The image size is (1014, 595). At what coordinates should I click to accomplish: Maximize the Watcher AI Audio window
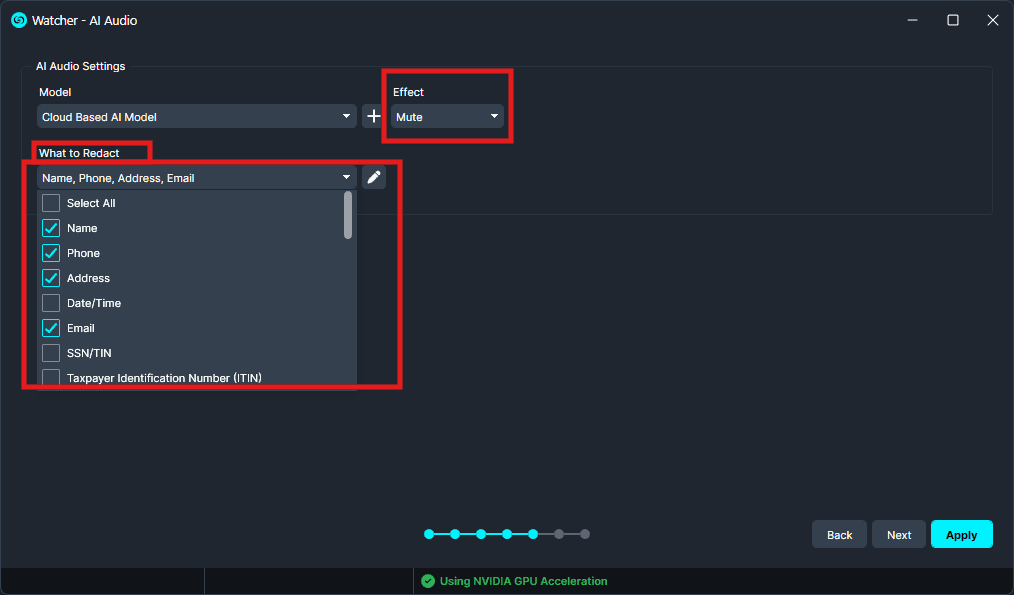click(953, 20)
